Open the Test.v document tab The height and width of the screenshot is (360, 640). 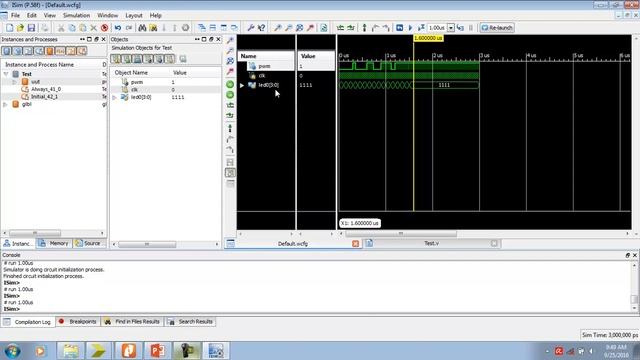pos(431,243)
